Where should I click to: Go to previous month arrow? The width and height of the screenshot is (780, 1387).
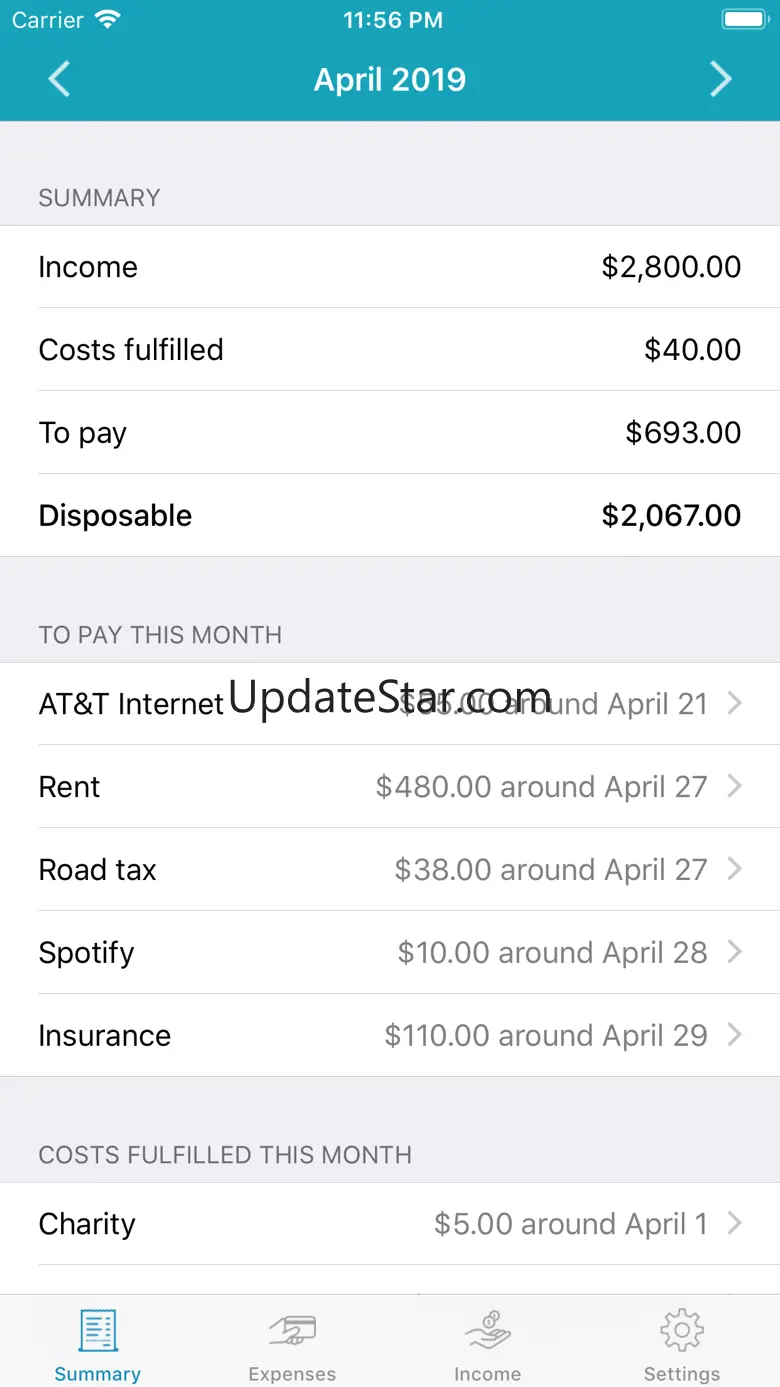pos(59,80)
